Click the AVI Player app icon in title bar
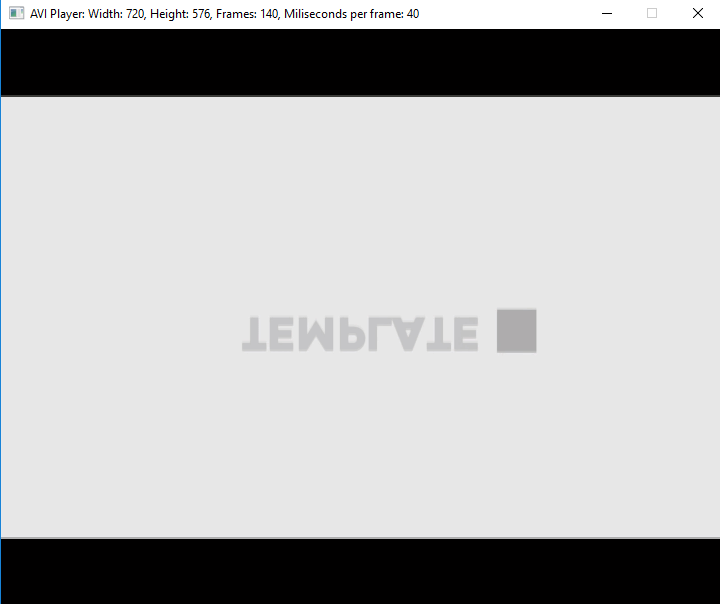 coord(17,13)
